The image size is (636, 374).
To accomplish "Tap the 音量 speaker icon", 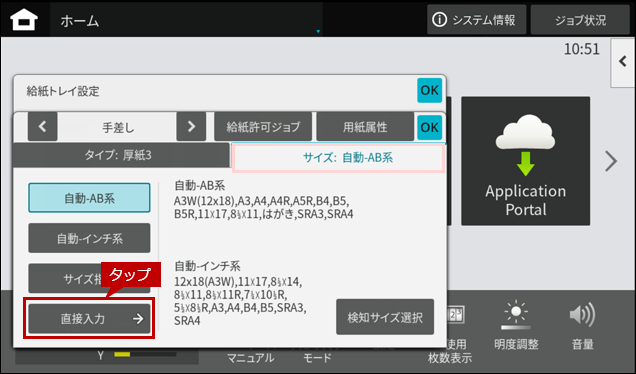I will tap(582, 314).
